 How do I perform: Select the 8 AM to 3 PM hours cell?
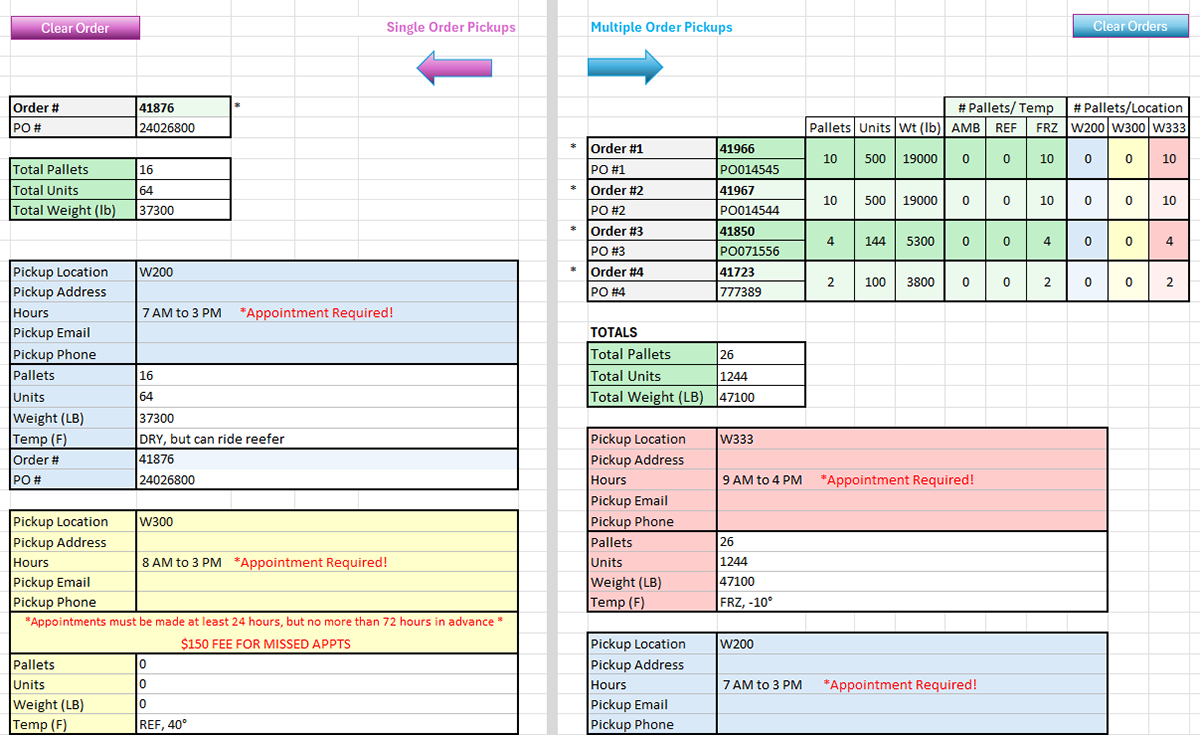[x=327, y=562]
